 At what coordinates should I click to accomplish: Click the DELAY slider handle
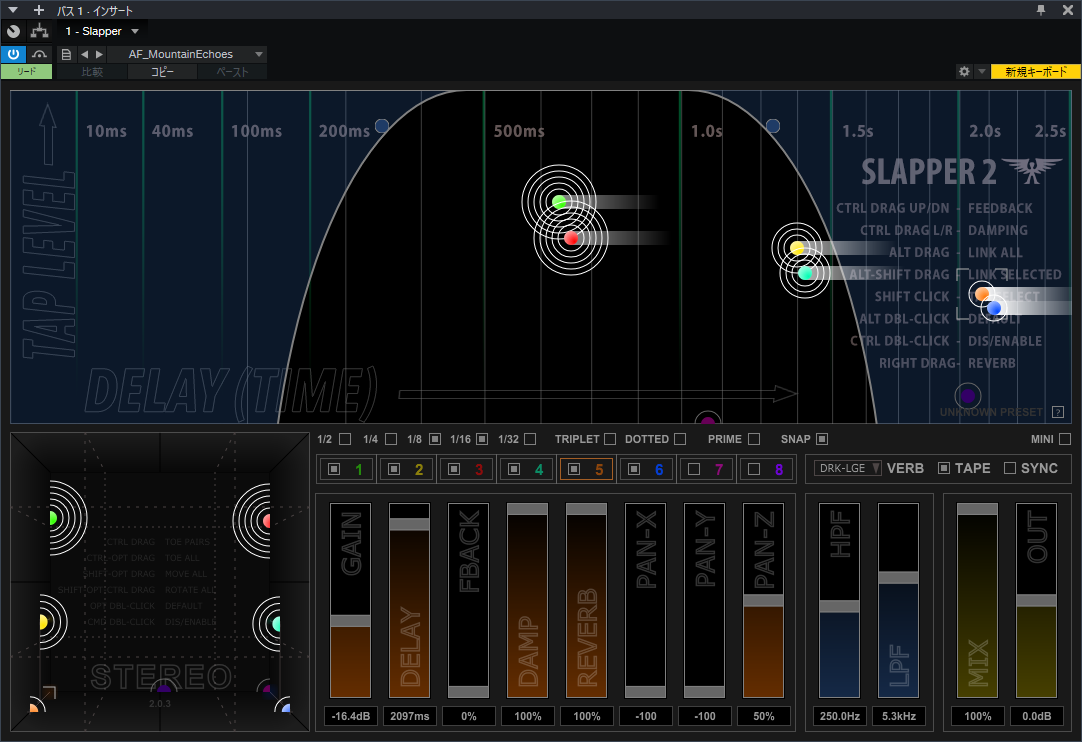point(410,524)
